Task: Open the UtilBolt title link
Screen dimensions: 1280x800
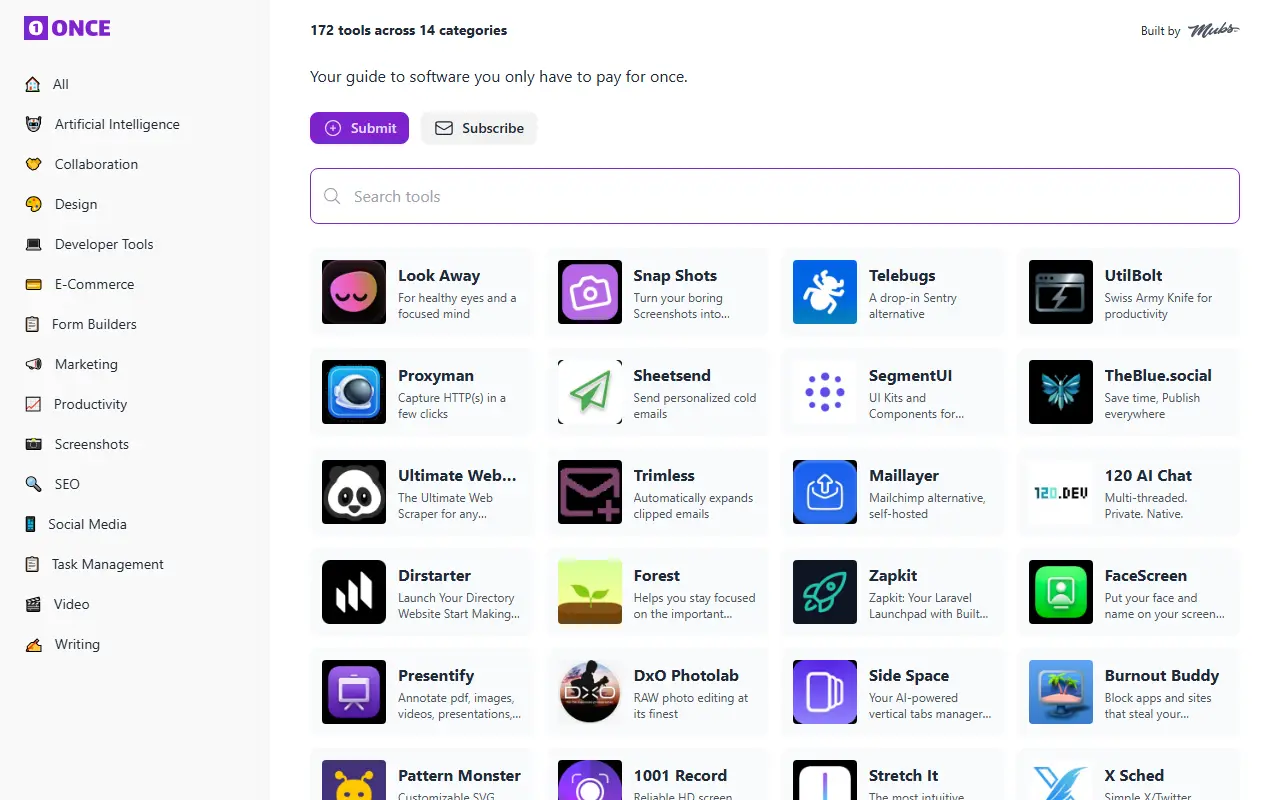Action: click(x=1133, y=276)
